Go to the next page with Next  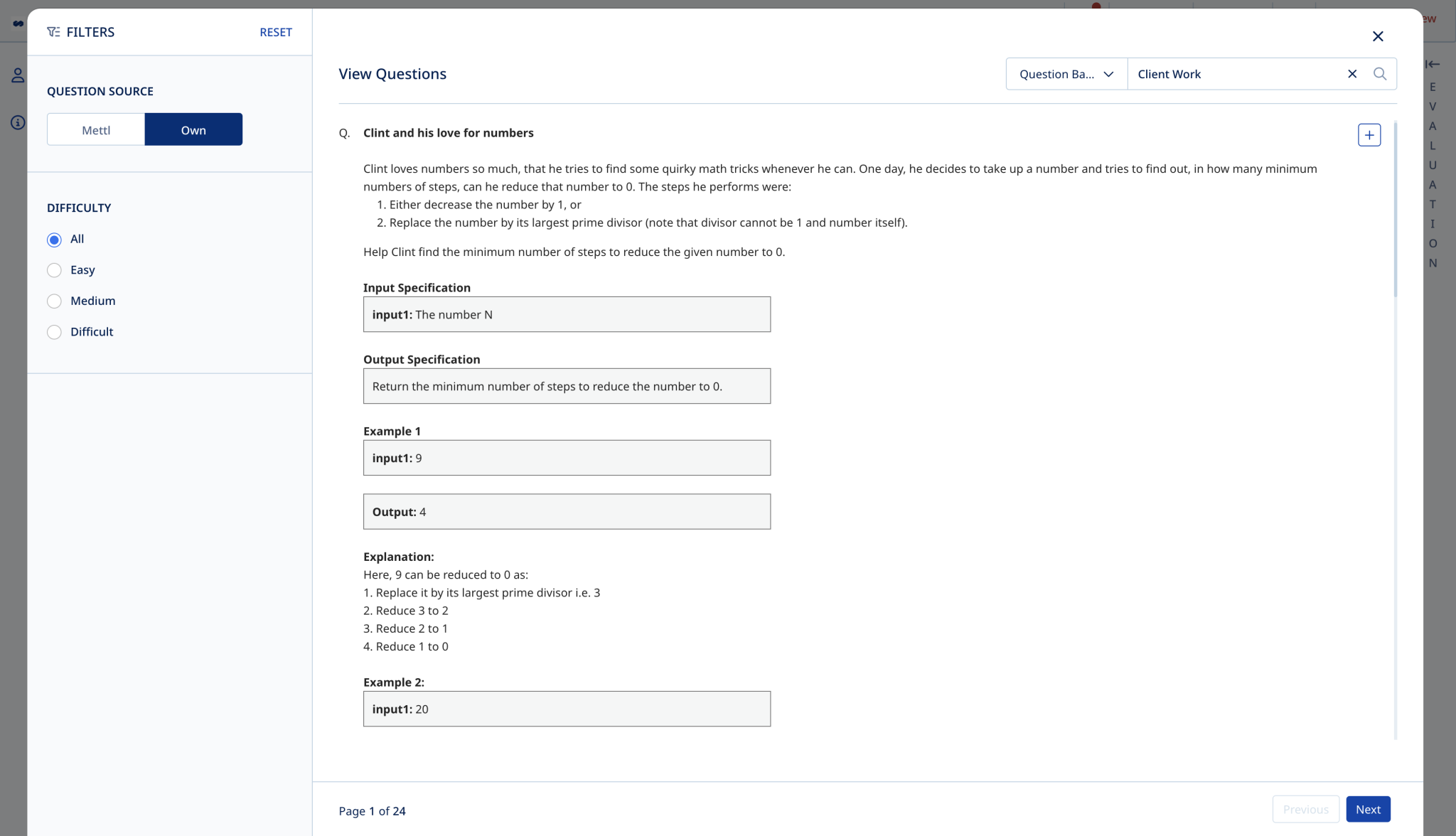coord(1367,809)
